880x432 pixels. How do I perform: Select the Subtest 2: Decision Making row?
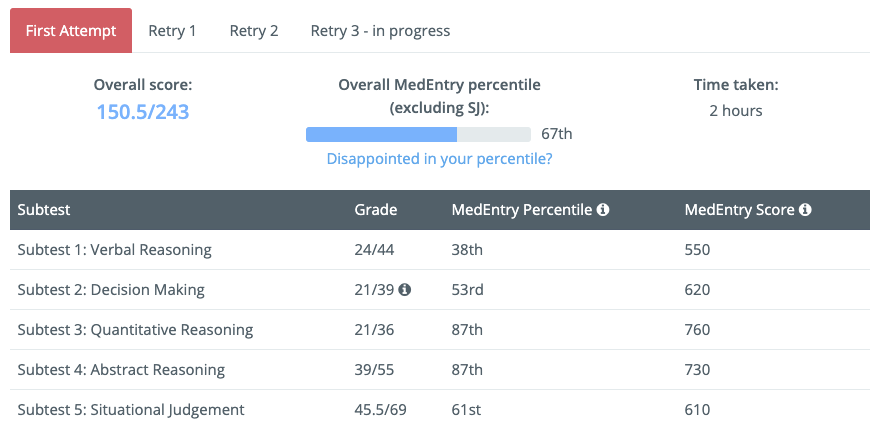(x=440, y=289)
